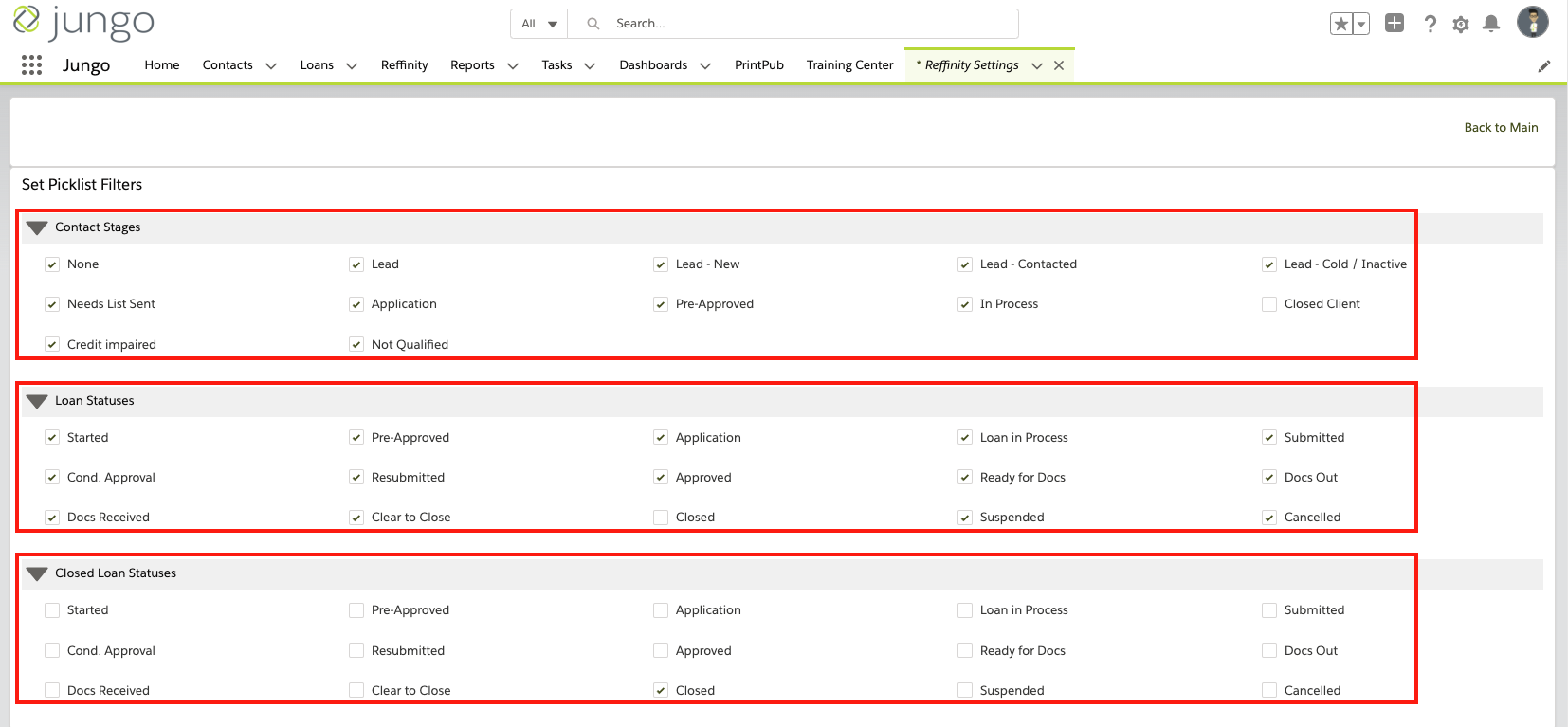The width and height of the screenshot is (1568, 727).
Task: Click the pencil edit navigation icon
Action: point(1544,65)
